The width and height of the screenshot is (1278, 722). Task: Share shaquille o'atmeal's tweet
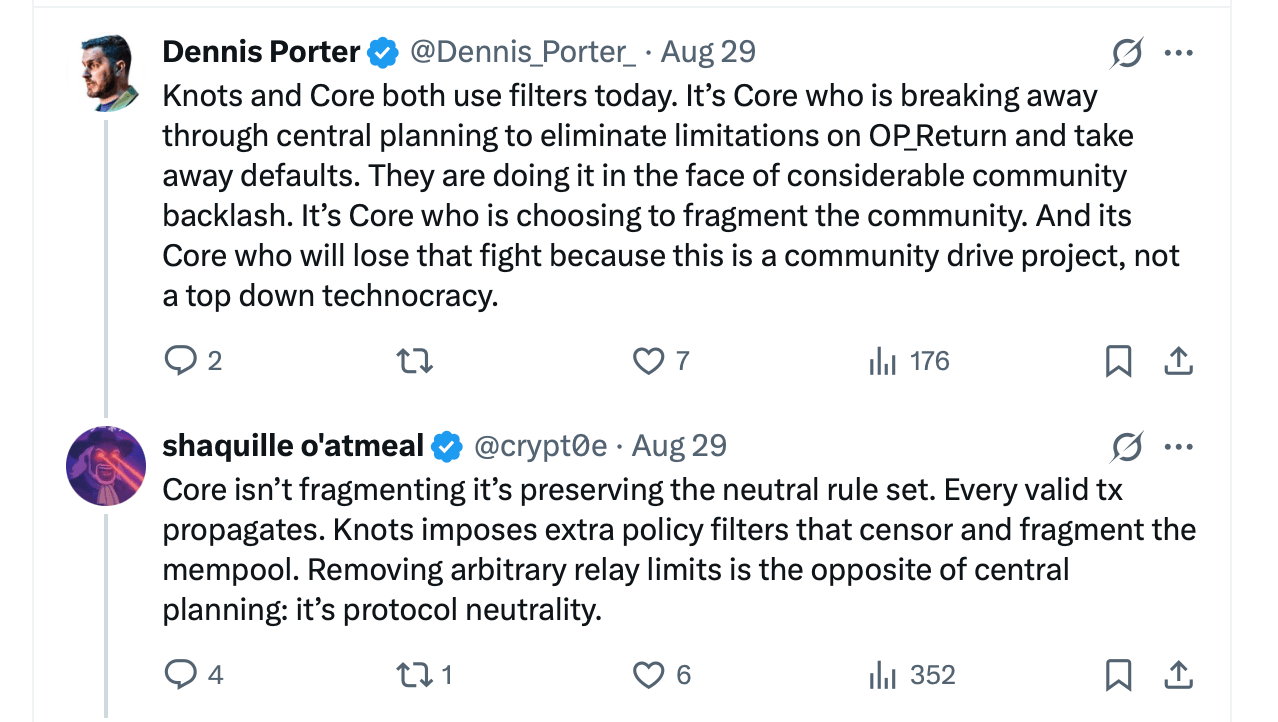coord(1179,676)
